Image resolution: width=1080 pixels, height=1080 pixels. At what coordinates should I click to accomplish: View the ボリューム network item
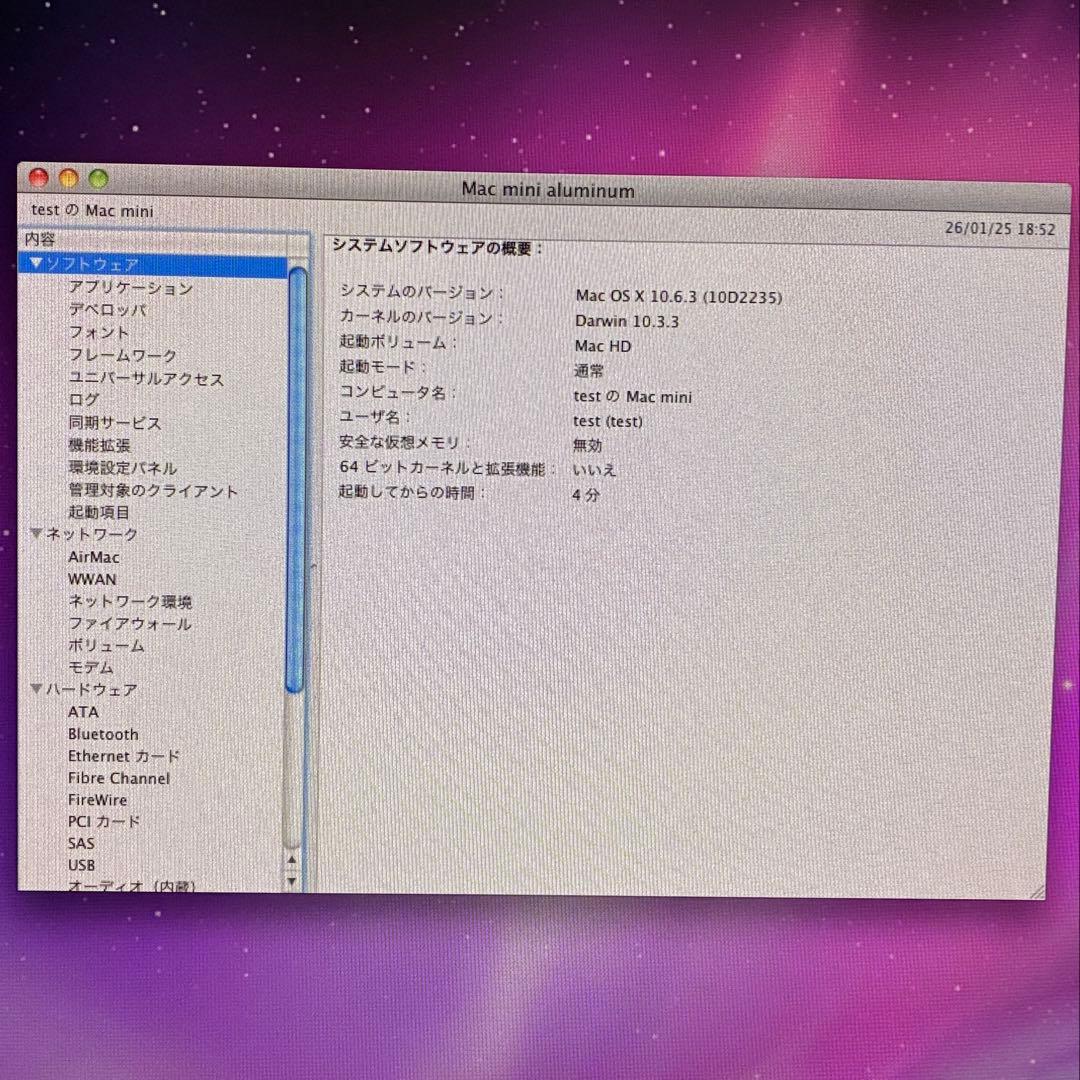click(x=105, y=645)
